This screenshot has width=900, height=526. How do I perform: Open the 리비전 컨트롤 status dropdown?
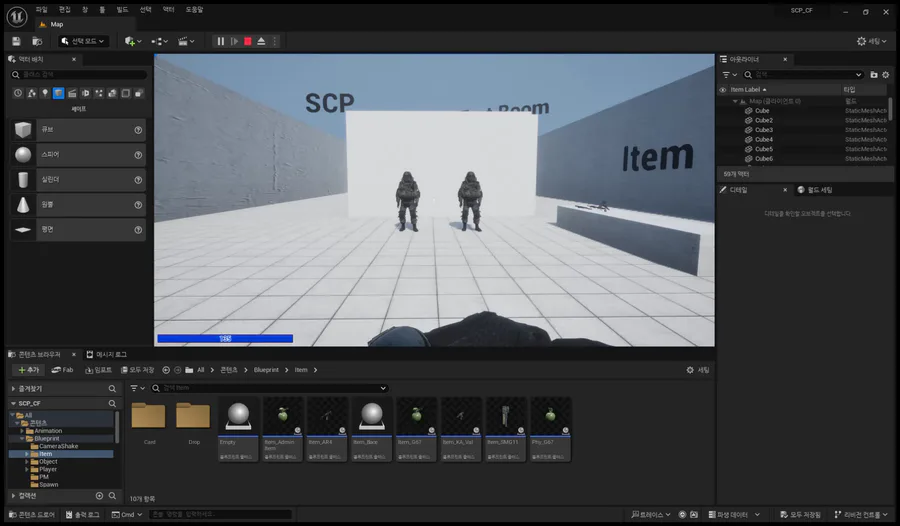click(x=860, y=515)
